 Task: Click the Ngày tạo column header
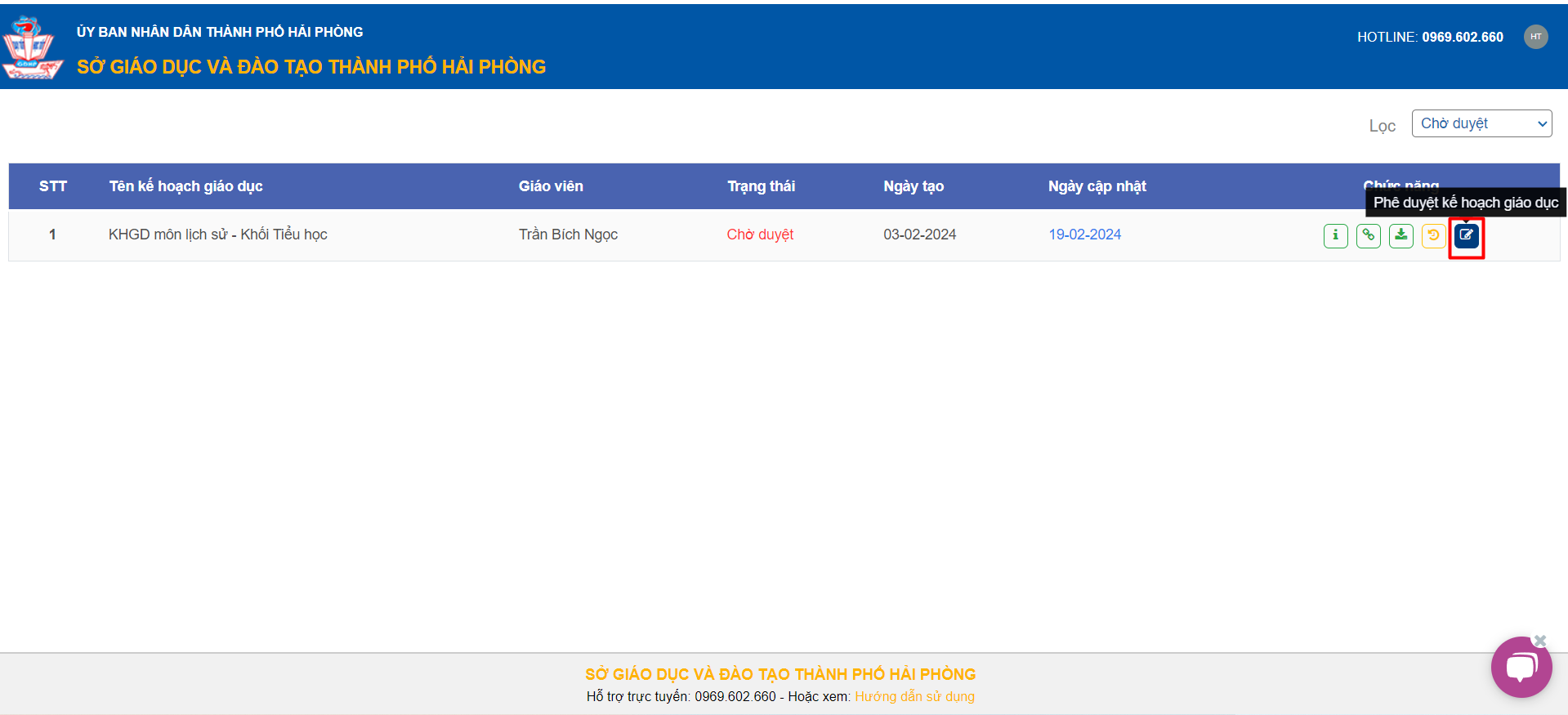tap(913, 186)
